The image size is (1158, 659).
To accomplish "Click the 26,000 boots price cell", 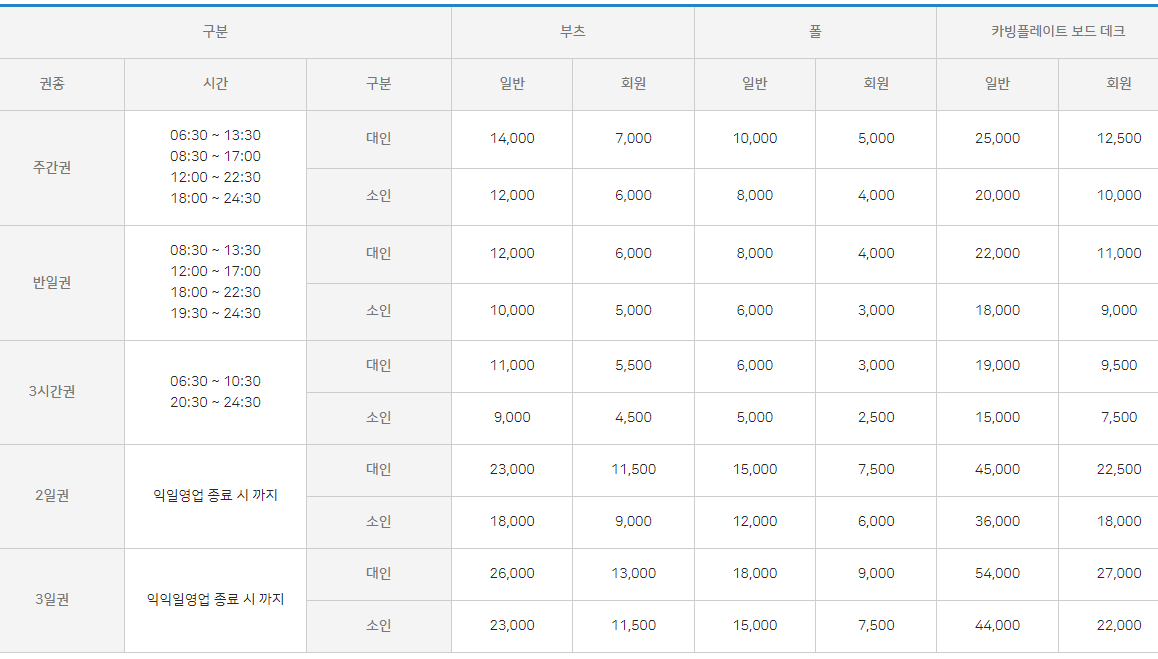I will [512, 574].
